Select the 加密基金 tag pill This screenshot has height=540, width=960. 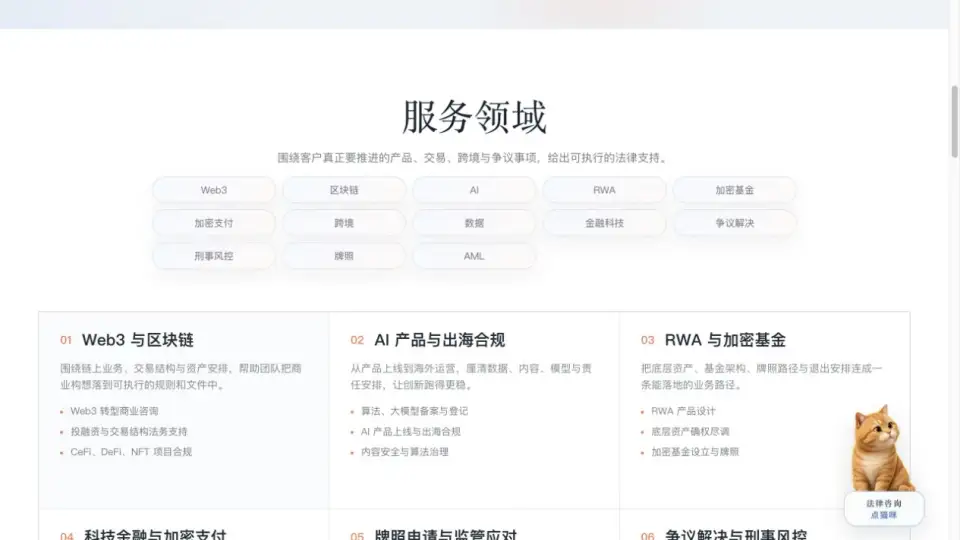[x=735, y=190]
